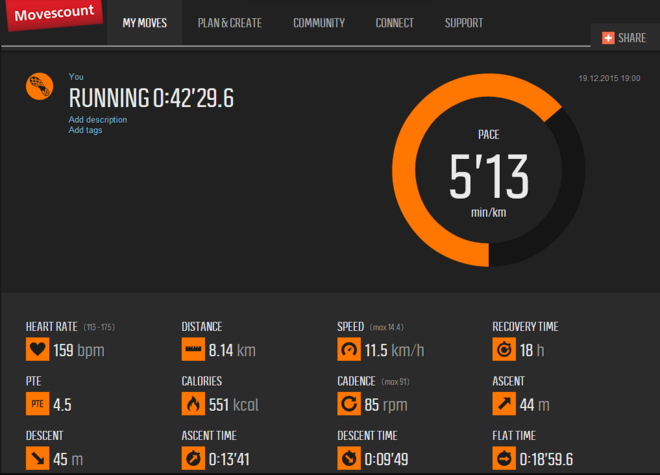
Task: Click the ascent arrow icon
Action: click(x=505, y=404)
